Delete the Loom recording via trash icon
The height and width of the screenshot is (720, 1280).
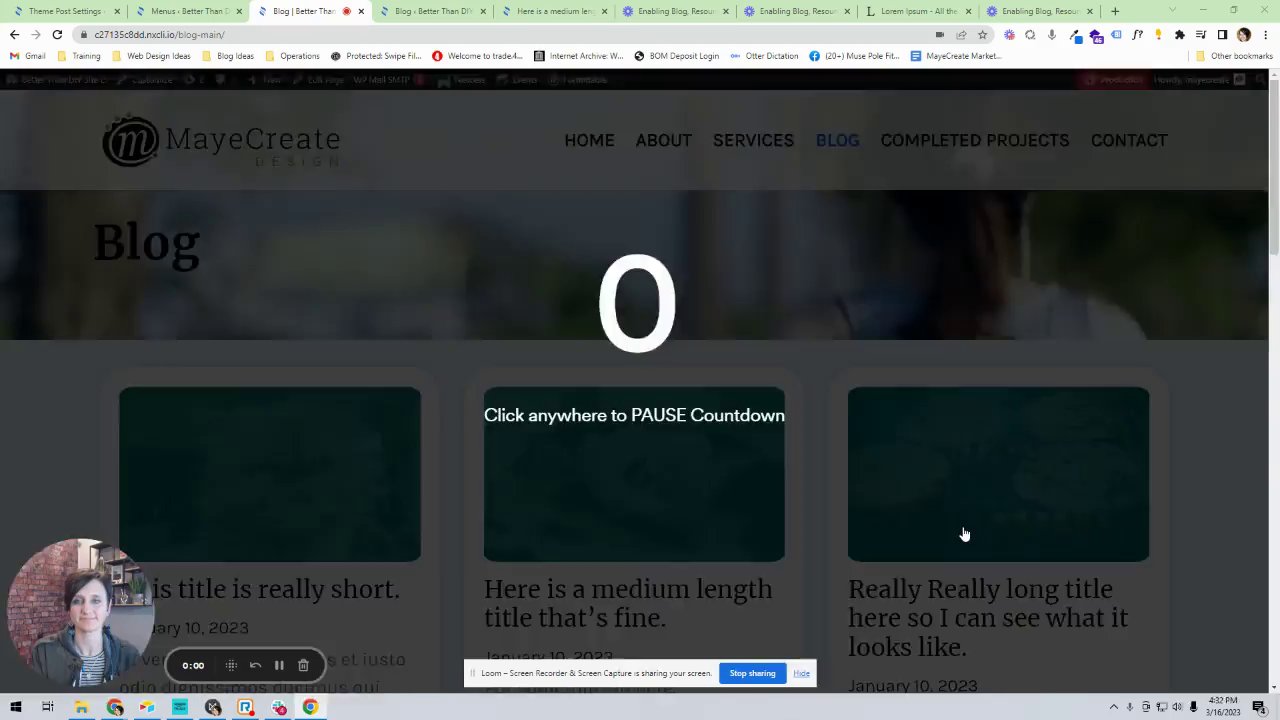click(x=303, y=665)
